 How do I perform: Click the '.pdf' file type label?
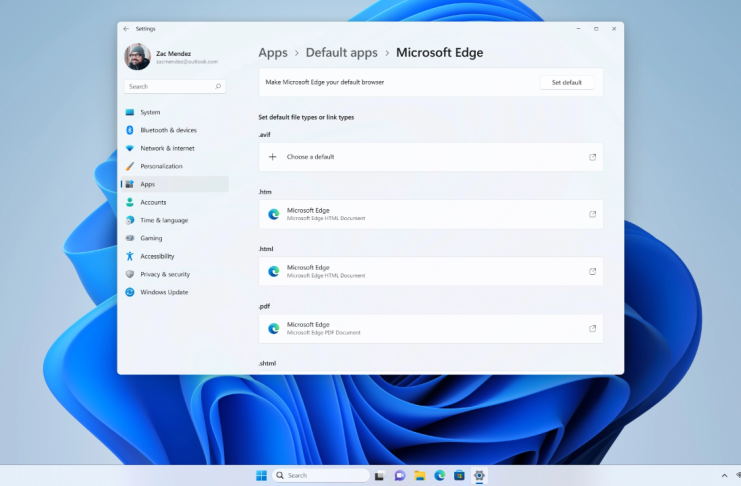click(264, 306)
